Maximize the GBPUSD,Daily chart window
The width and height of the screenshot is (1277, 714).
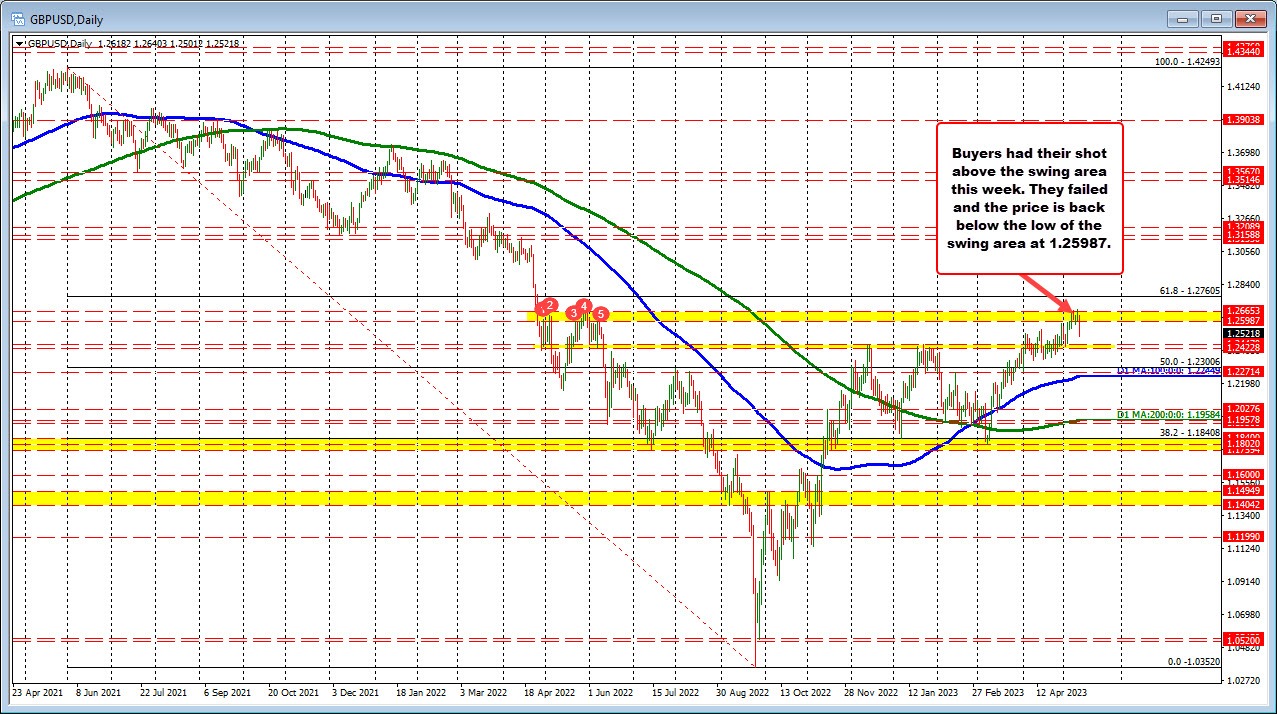click(x=1216, y=18)
